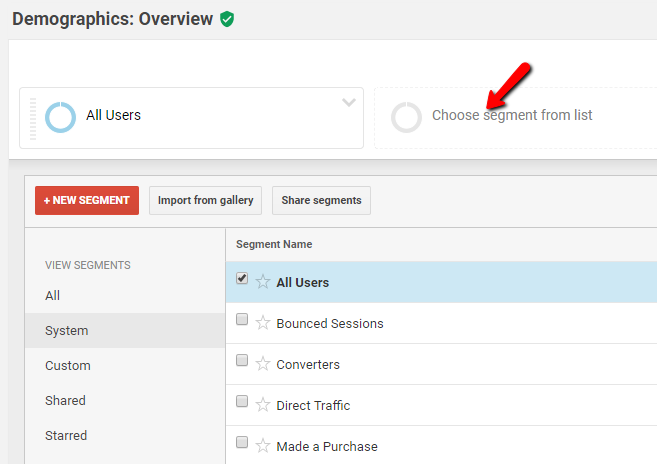Click the All Users donut chart icon
Screen dimensions: 657x464
tap(60, 117)
